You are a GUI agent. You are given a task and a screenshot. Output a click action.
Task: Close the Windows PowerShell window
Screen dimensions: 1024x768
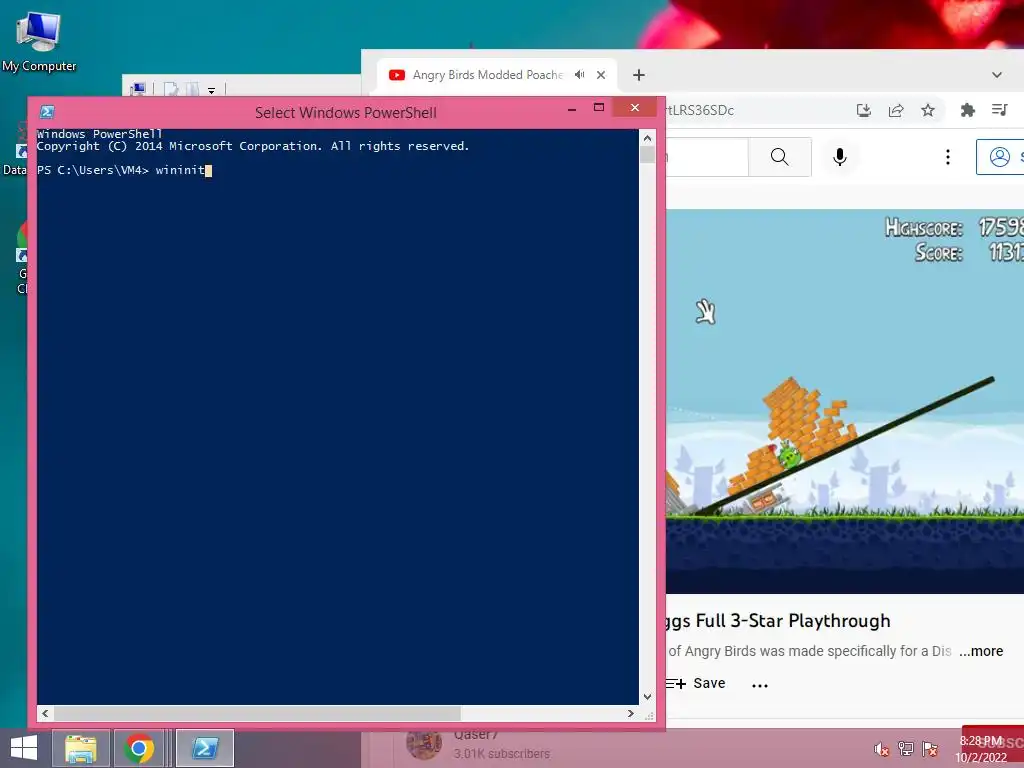[634, 108]
